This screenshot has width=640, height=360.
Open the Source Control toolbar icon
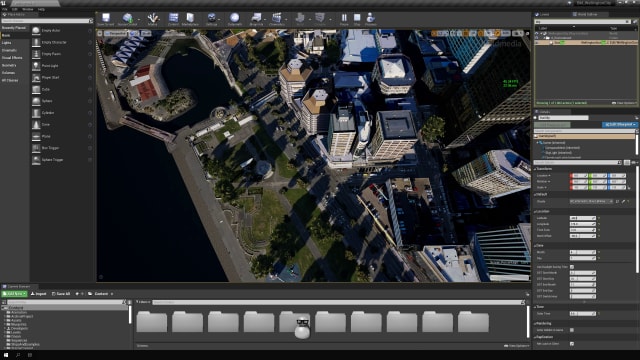[127, 18]
